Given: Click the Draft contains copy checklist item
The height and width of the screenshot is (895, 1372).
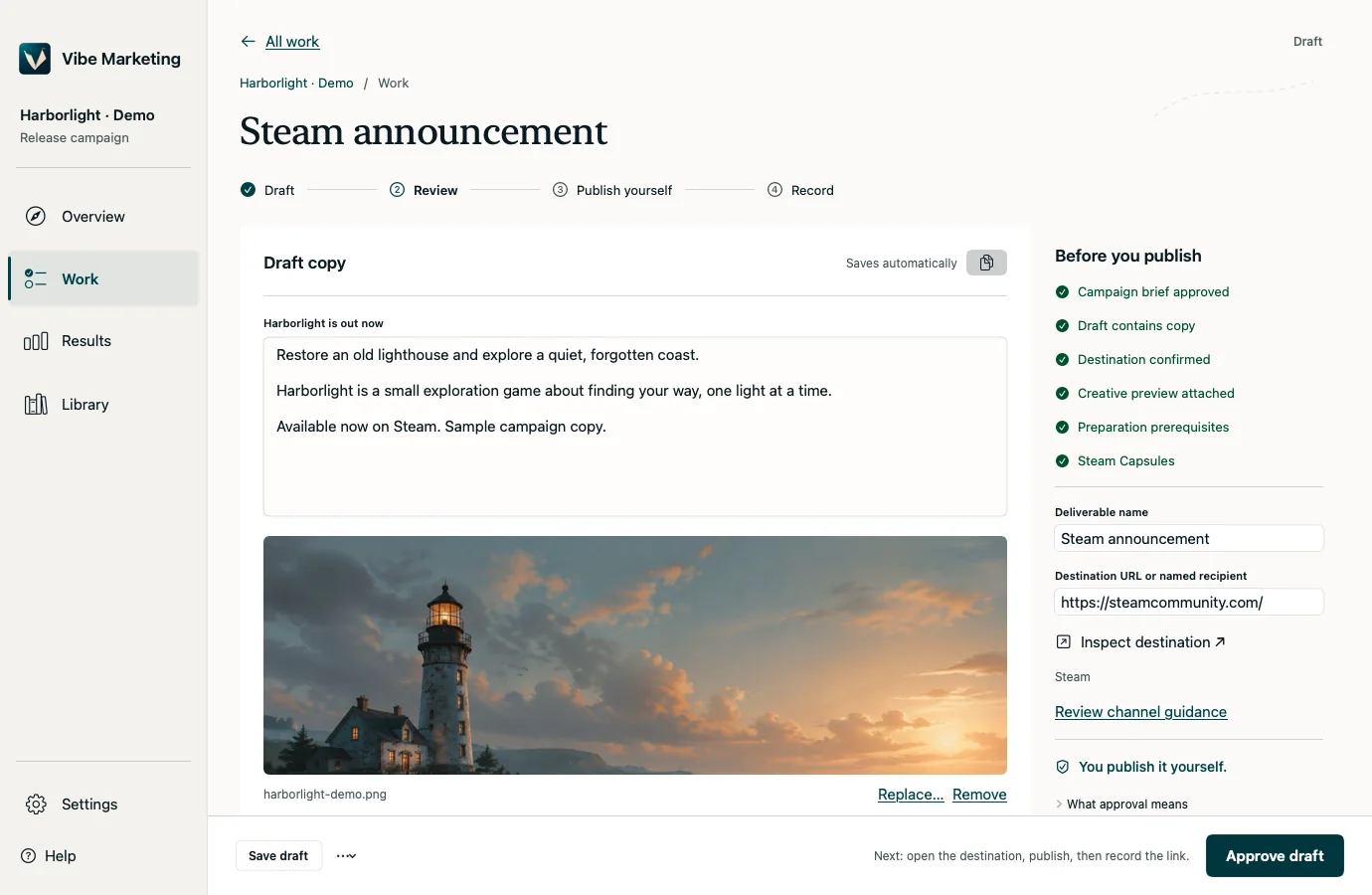Looking at the screenshot, I should tap(1125, 325).
